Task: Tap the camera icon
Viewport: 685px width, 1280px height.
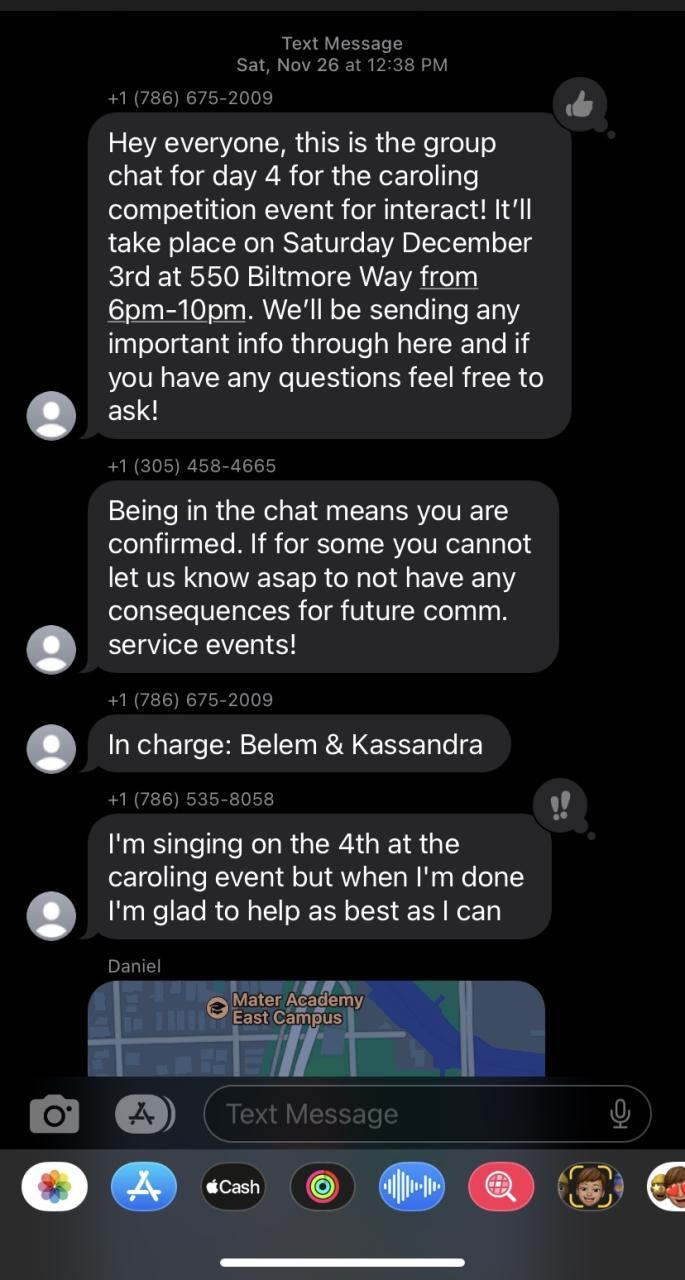Action: point(54,1114)
